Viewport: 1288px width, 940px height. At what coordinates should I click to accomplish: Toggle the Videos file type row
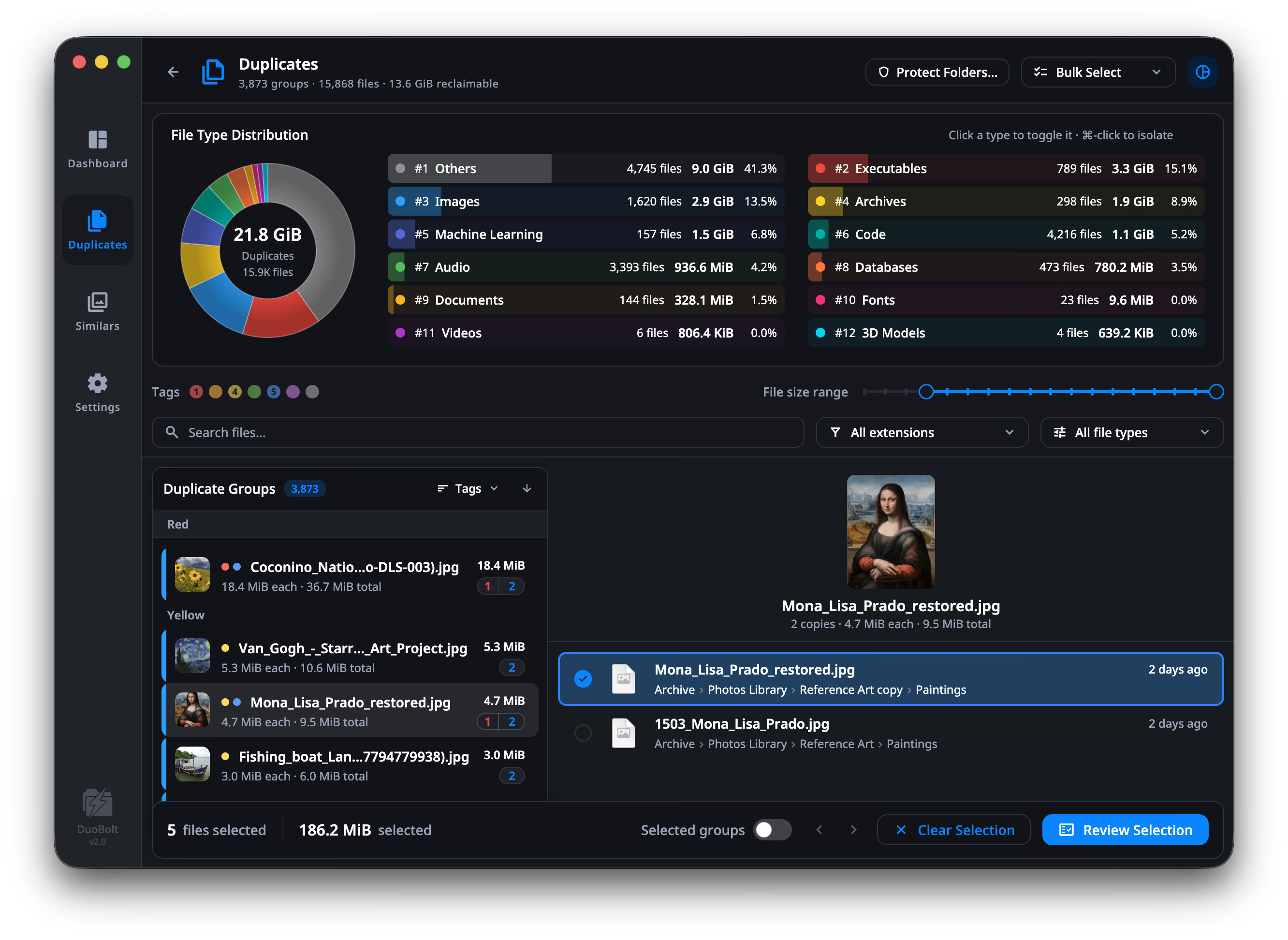(586, 333)
